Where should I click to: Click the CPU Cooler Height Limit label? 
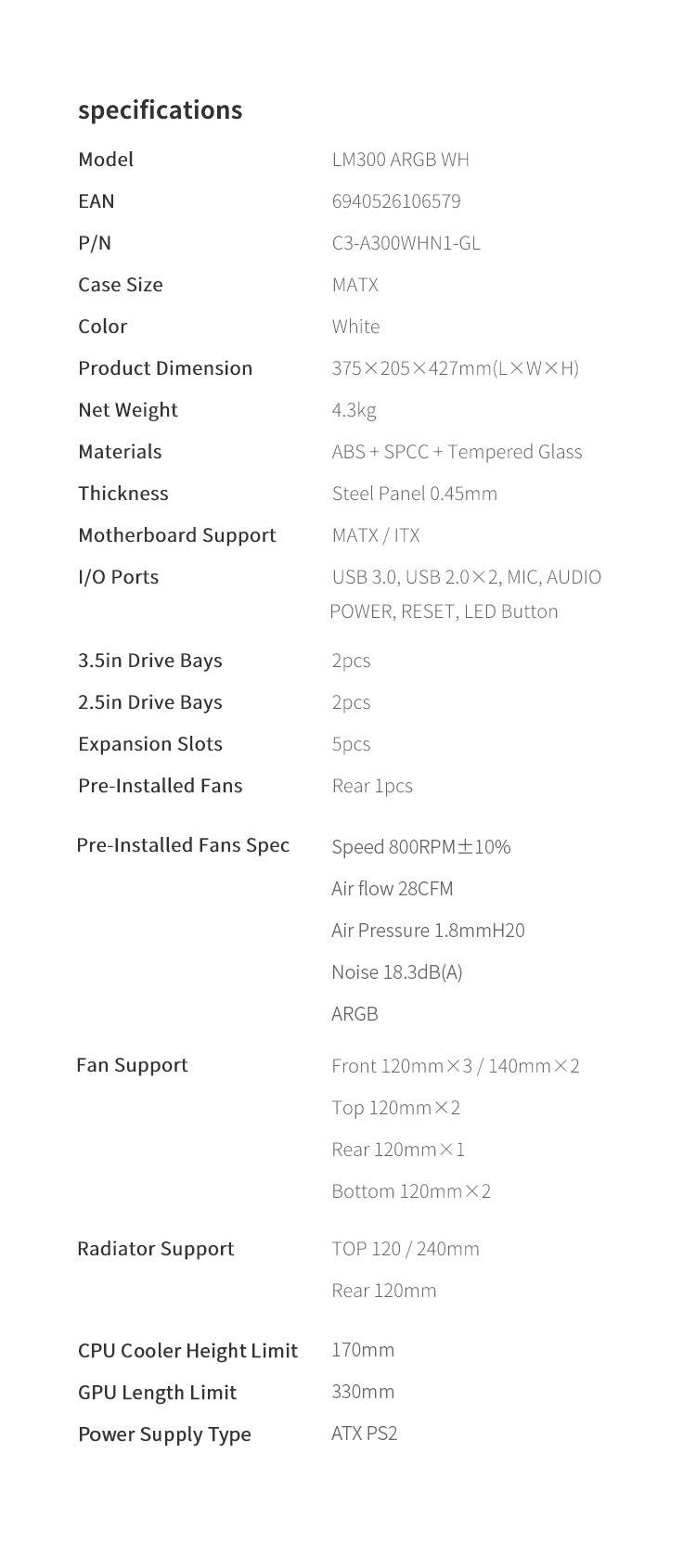(x=187, y=1351)
